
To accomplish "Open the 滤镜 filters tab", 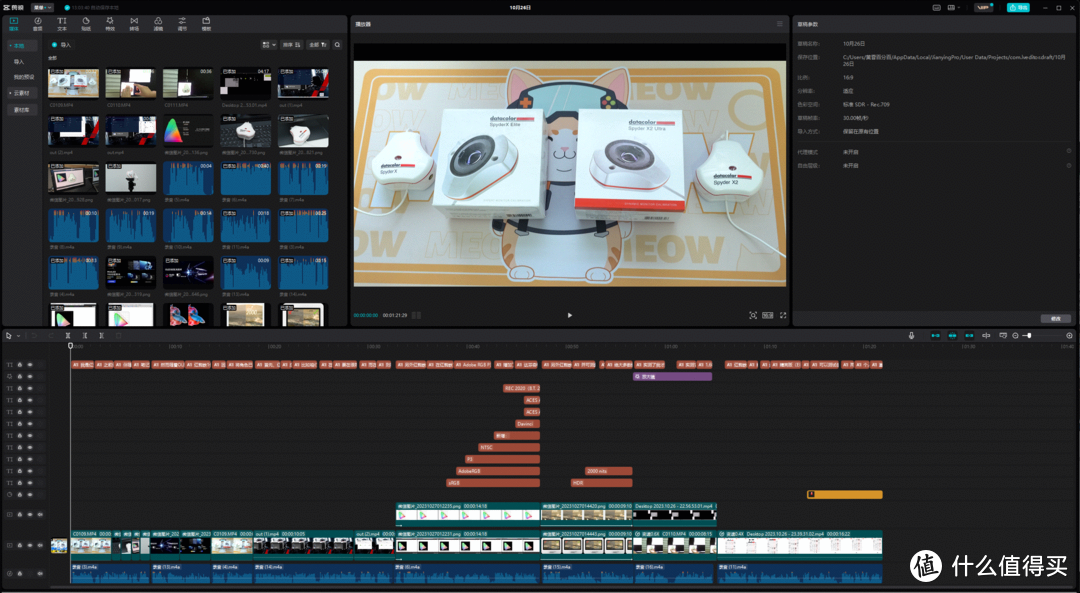I will (x=158, y=24).
